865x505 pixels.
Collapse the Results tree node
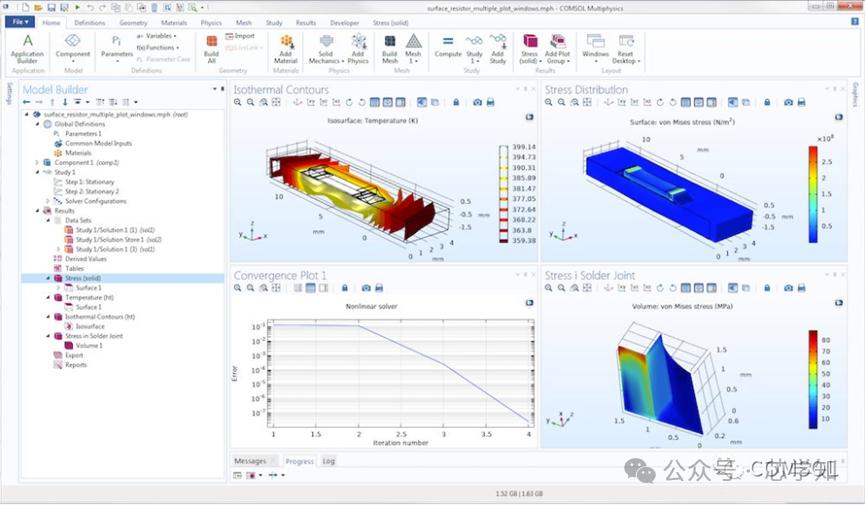(38, 211)
